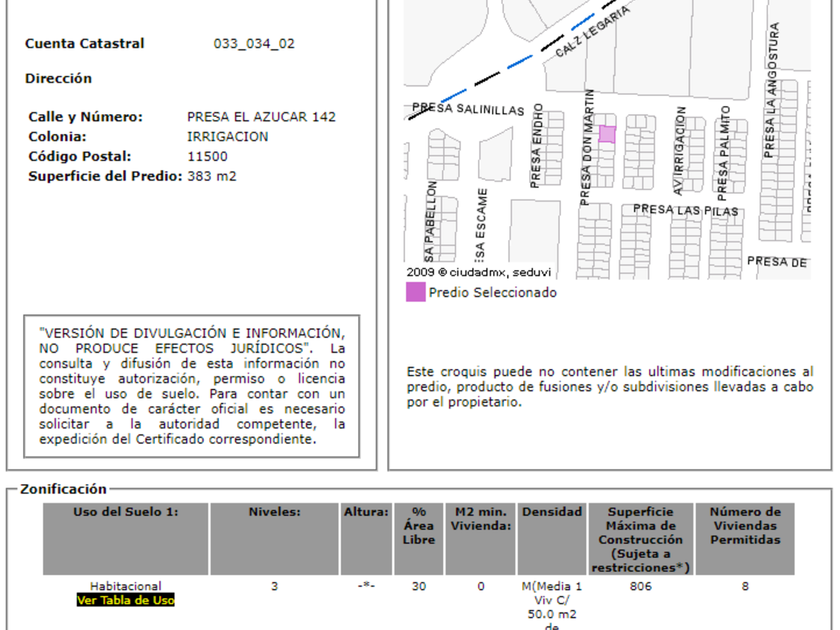Click the Predio Seleccionado pink legend swatch

(416, 292)
